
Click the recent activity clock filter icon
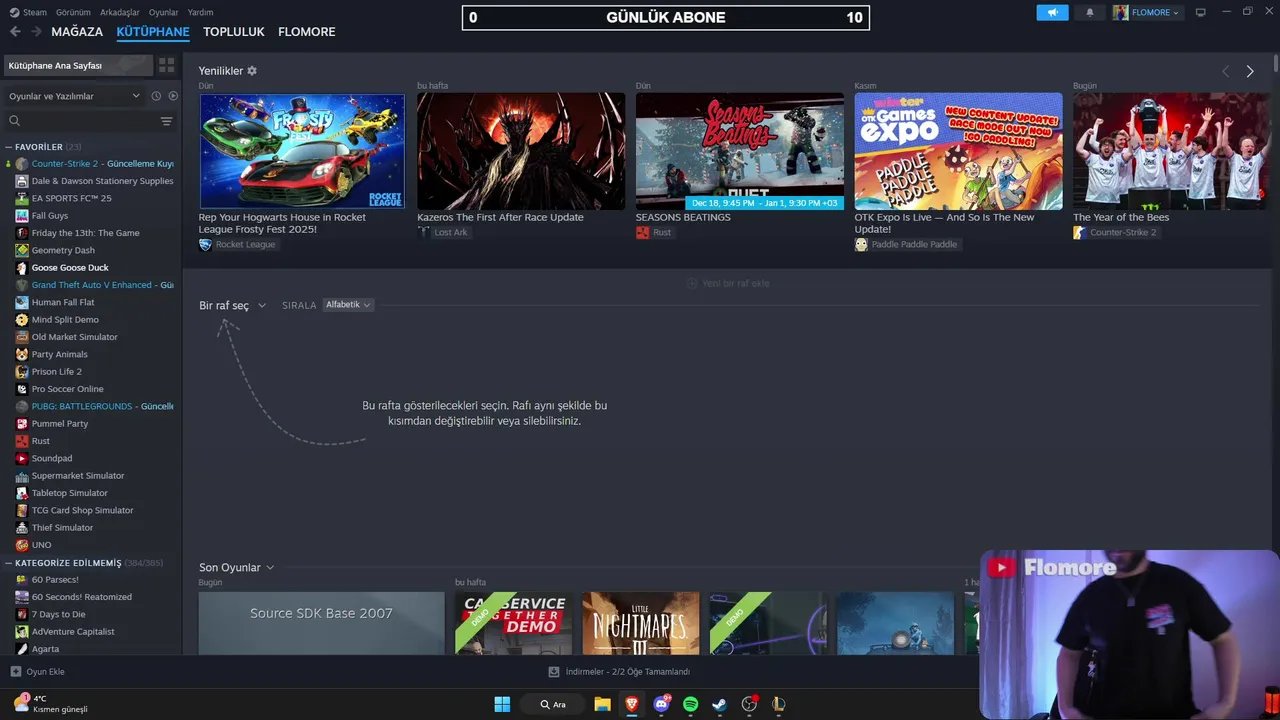pos(156,96)
